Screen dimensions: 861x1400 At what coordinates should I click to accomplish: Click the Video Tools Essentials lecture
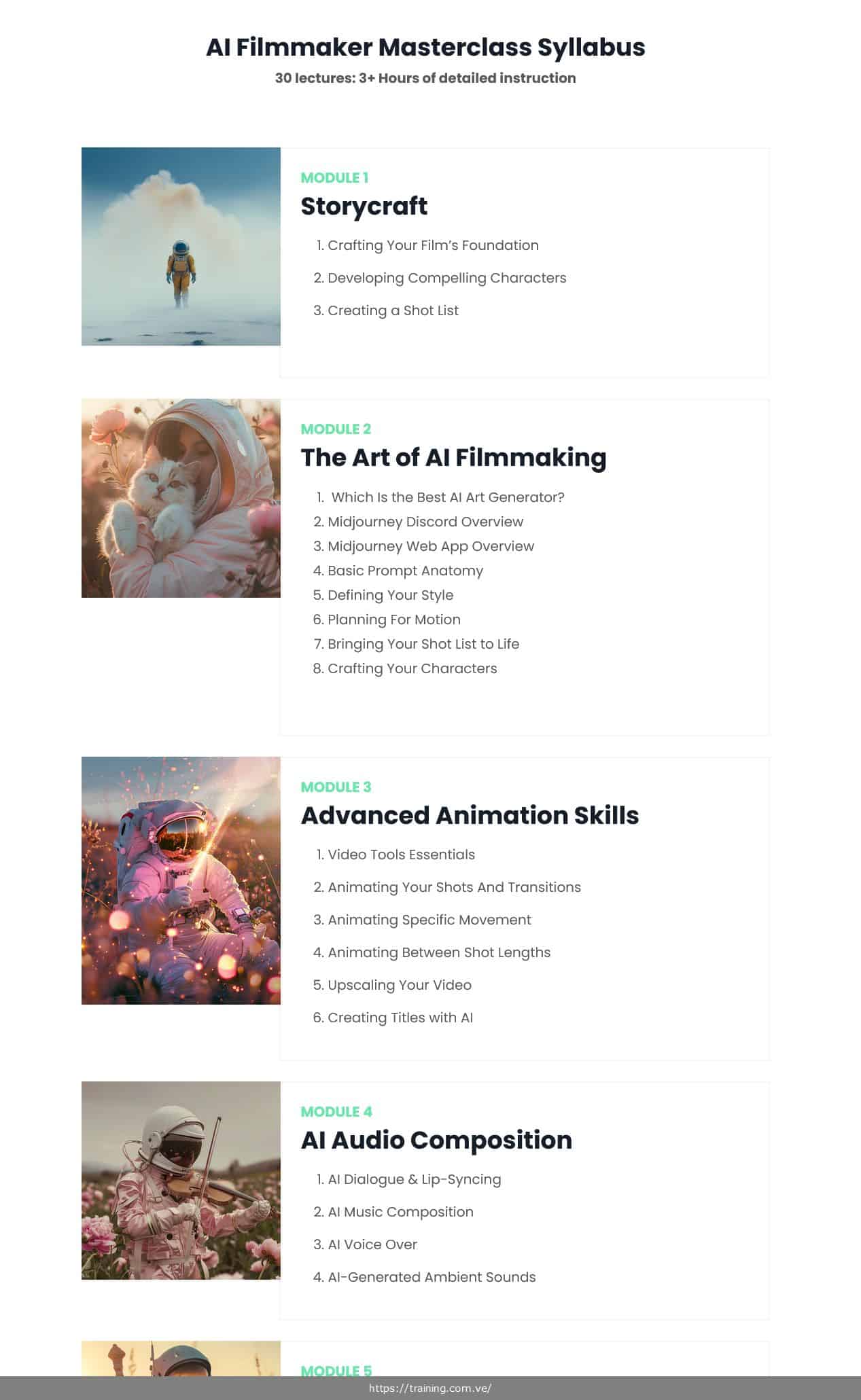401,855
